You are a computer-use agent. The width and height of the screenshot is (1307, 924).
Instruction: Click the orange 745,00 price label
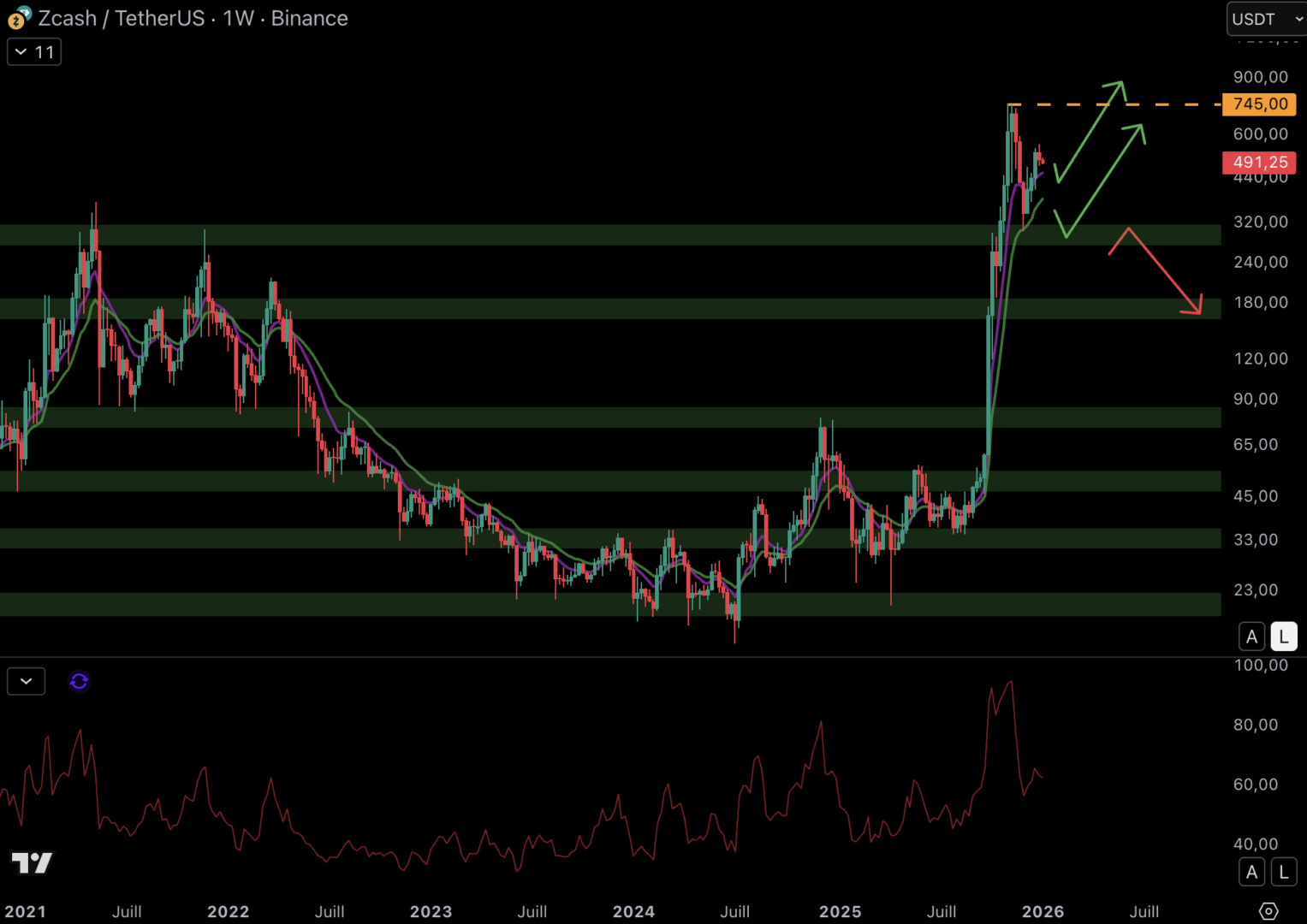tap(1259, 104)
